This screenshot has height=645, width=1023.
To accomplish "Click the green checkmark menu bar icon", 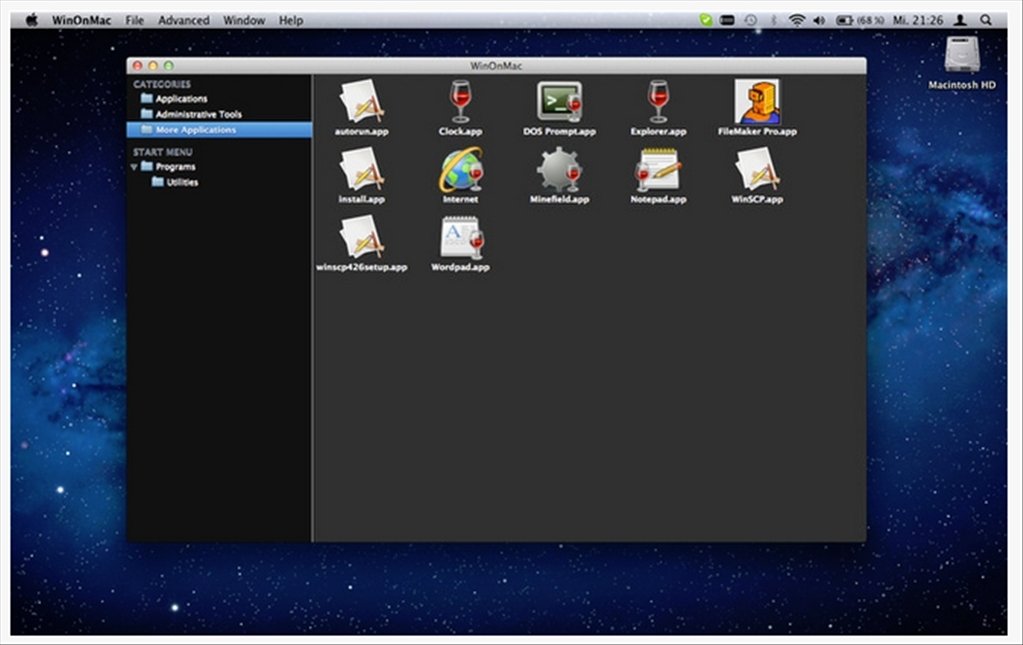I will coord(705,20).
